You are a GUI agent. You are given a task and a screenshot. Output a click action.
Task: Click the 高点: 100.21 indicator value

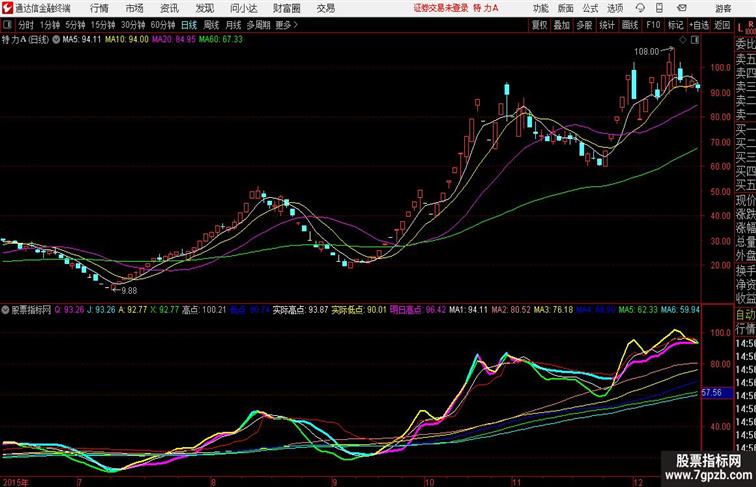204,310
